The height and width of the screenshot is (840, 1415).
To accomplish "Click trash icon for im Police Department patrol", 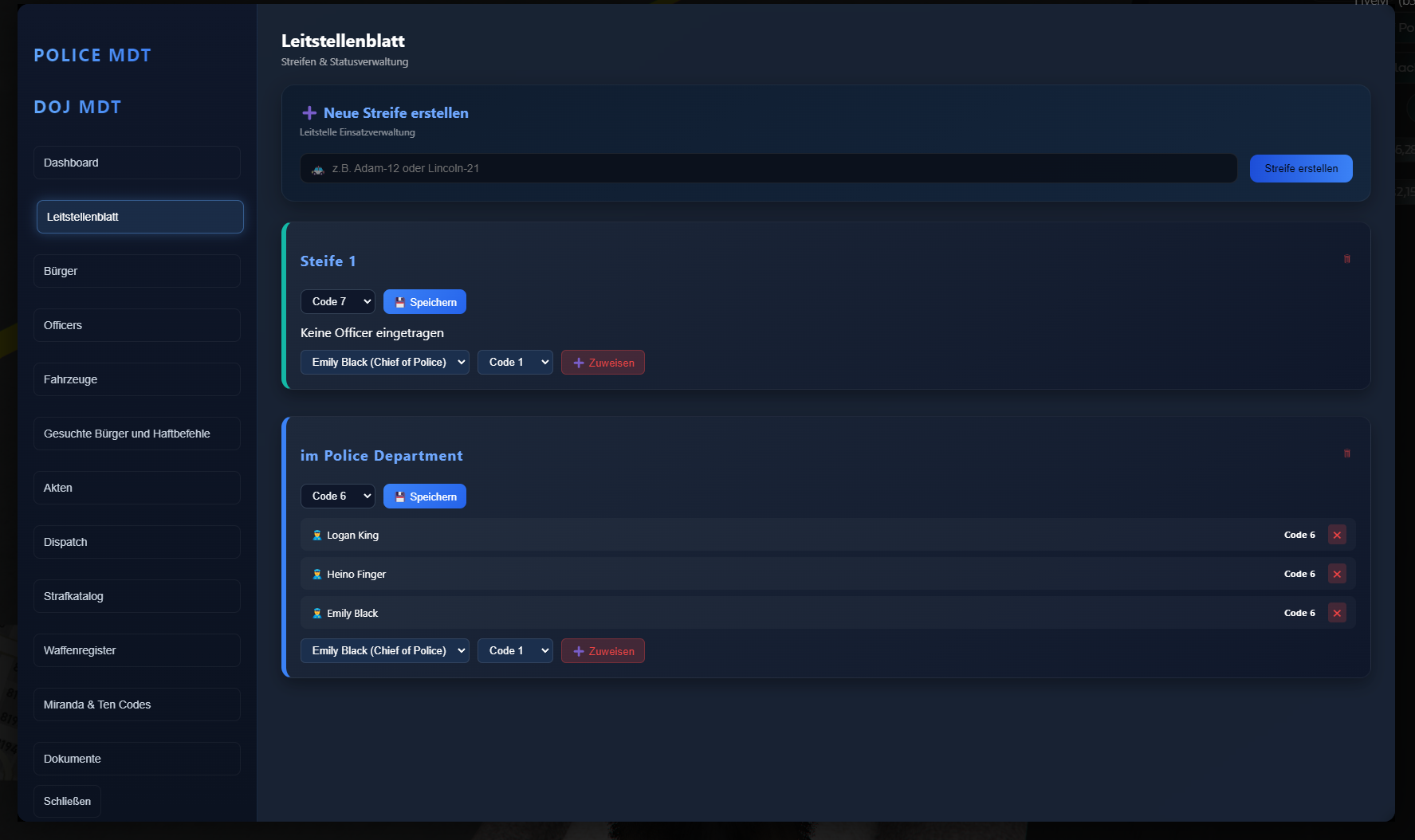I will coord(1346,453).
